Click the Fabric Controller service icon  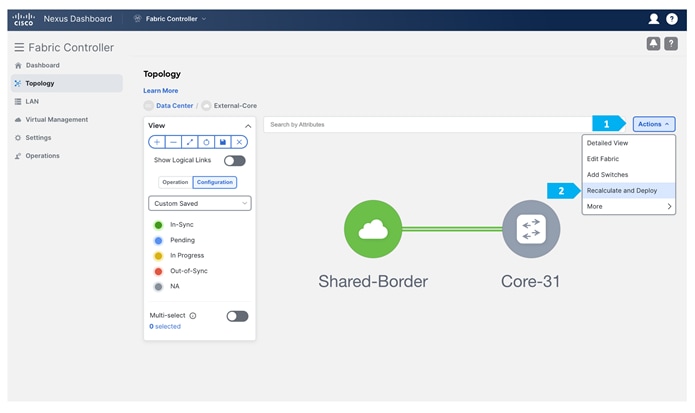(137, 19)
